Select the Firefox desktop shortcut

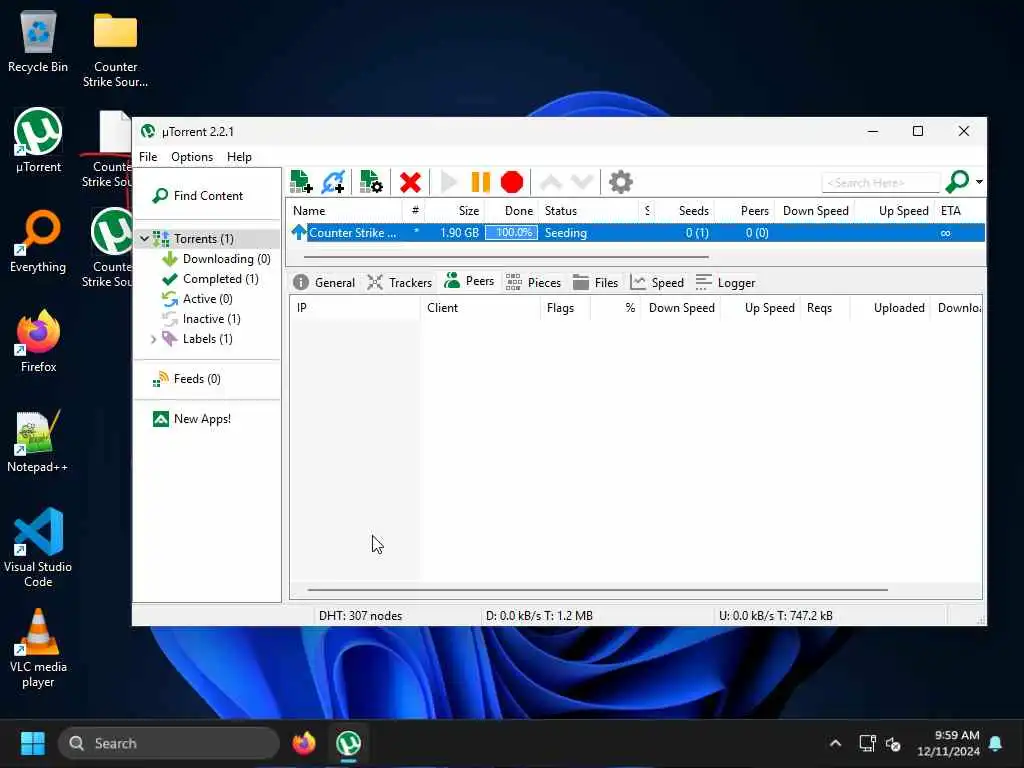coord(38,341)
